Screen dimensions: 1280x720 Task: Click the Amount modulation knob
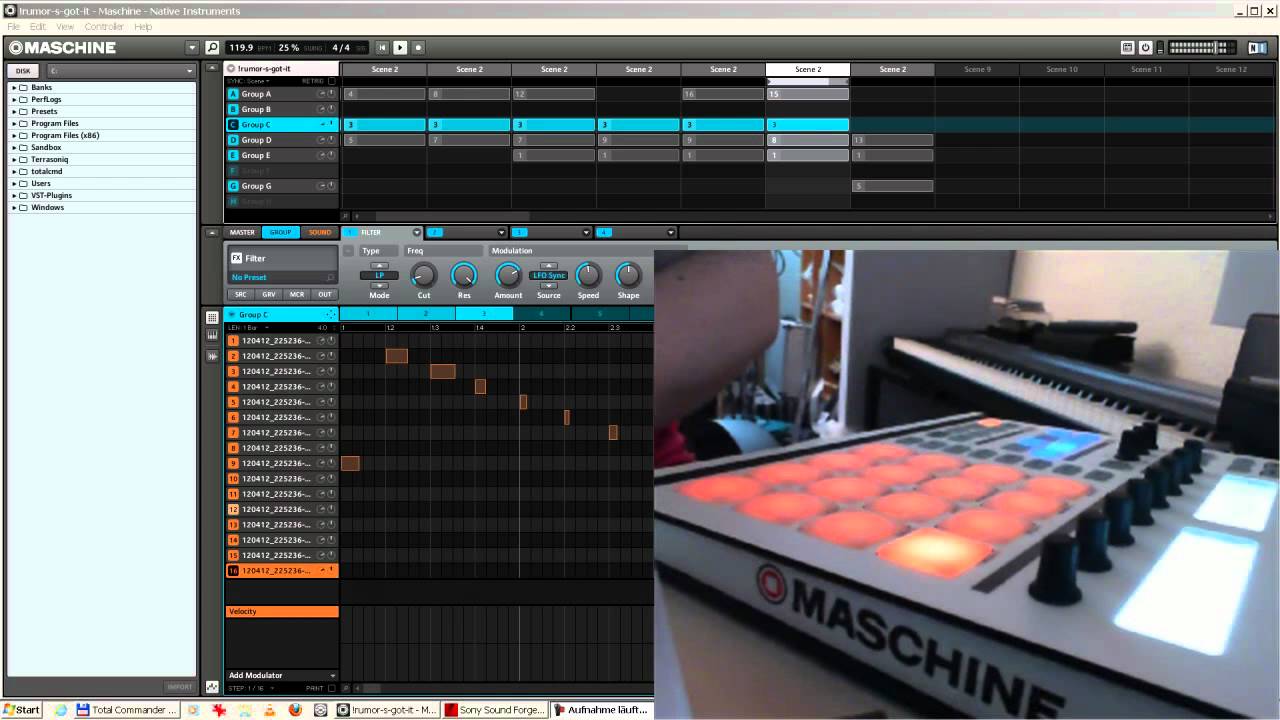click(x=508, y=275)
